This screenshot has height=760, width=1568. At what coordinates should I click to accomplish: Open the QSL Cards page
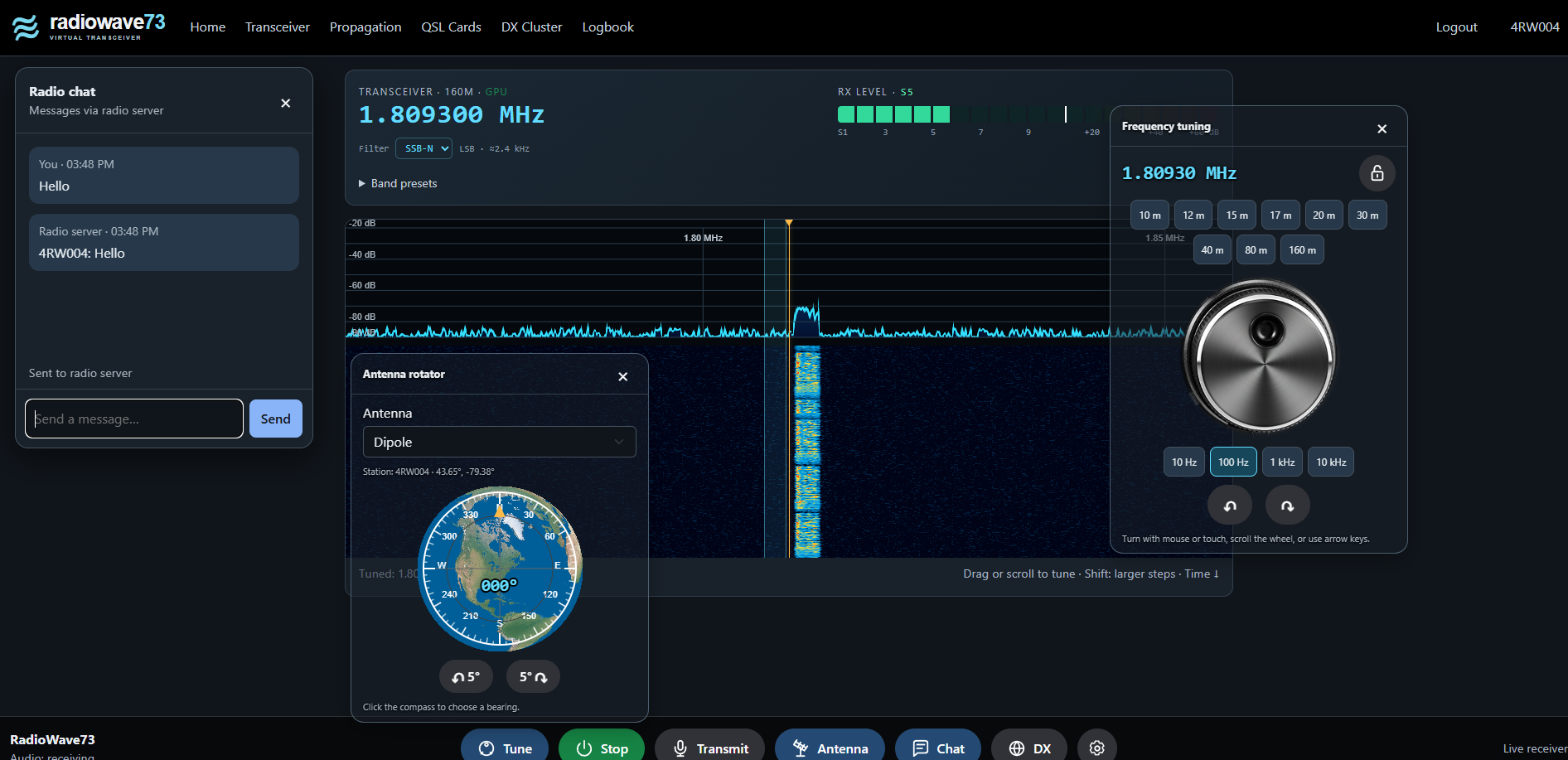click(451, 27)
